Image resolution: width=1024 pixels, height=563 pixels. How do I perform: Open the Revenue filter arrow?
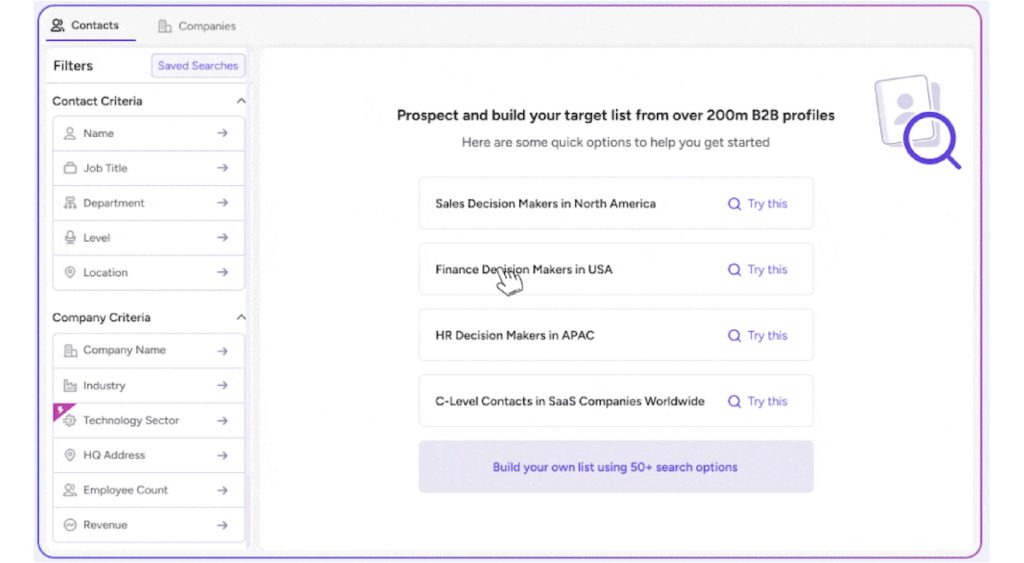tap(223, 525)
